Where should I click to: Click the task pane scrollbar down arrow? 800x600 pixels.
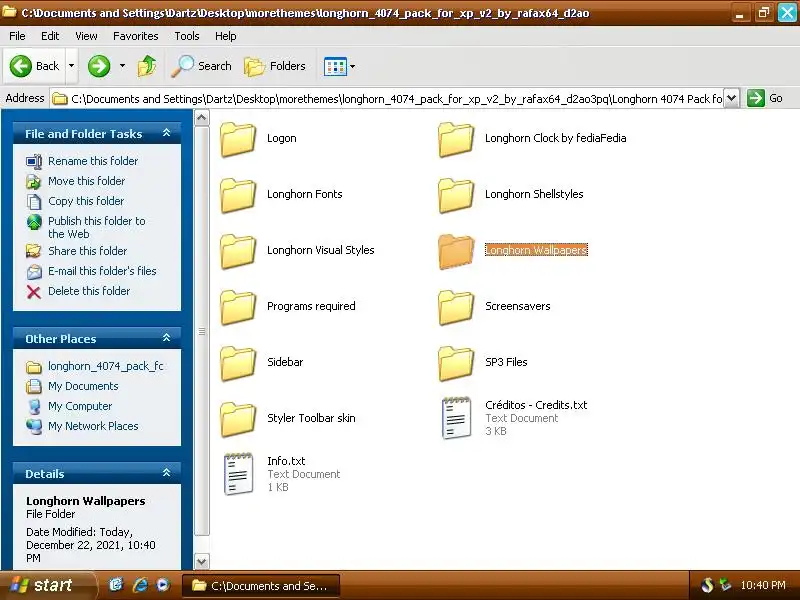click(x=202, y=562)
